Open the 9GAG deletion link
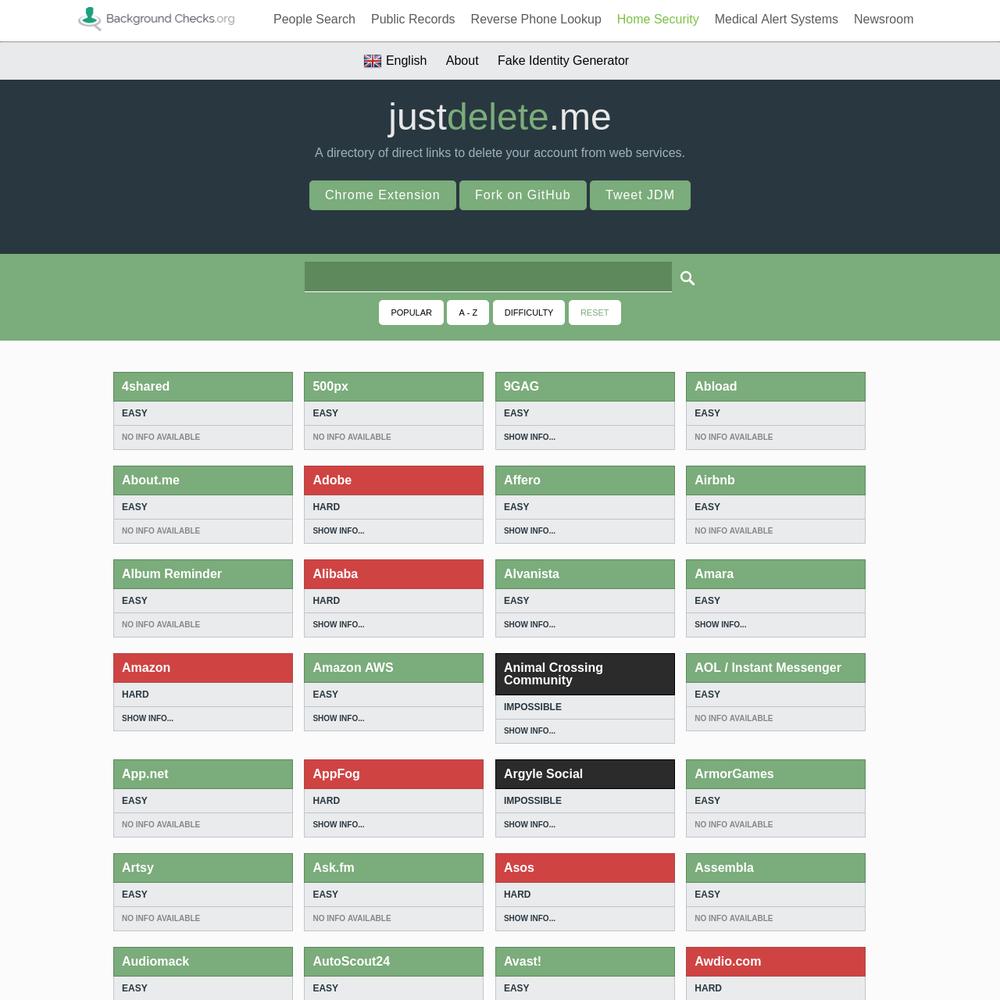Screen dimensions: 1000x1000 coord(584,386)
